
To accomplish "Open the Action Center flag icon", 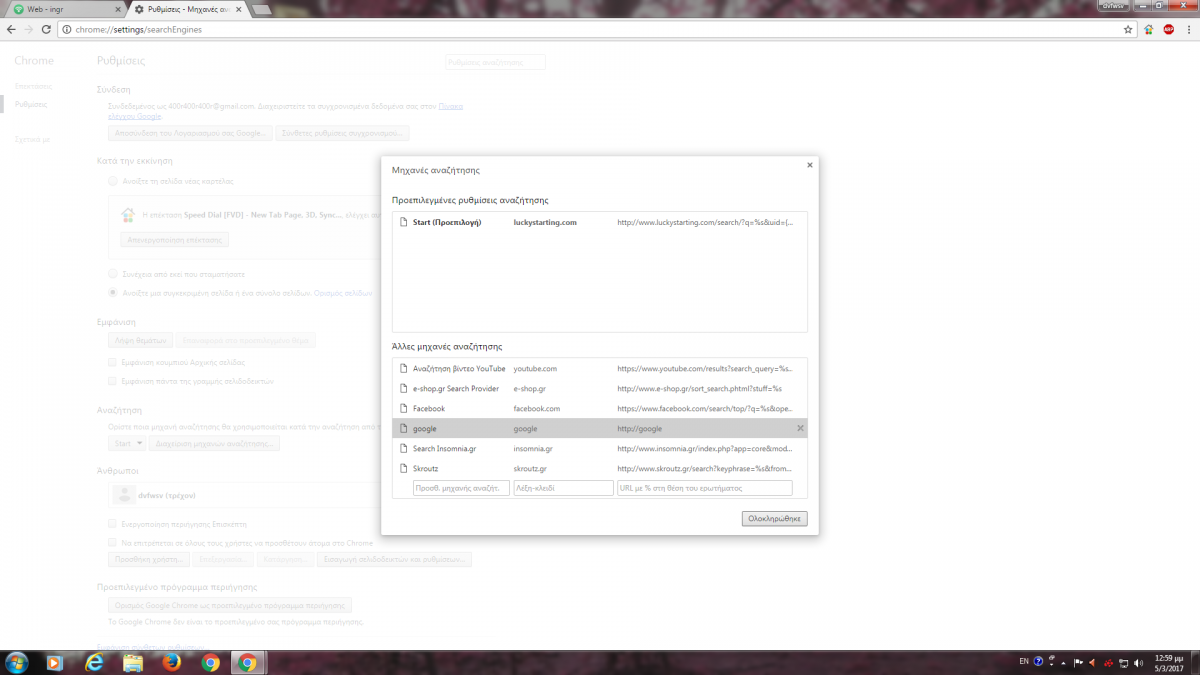I will (x=1076, y=662).
